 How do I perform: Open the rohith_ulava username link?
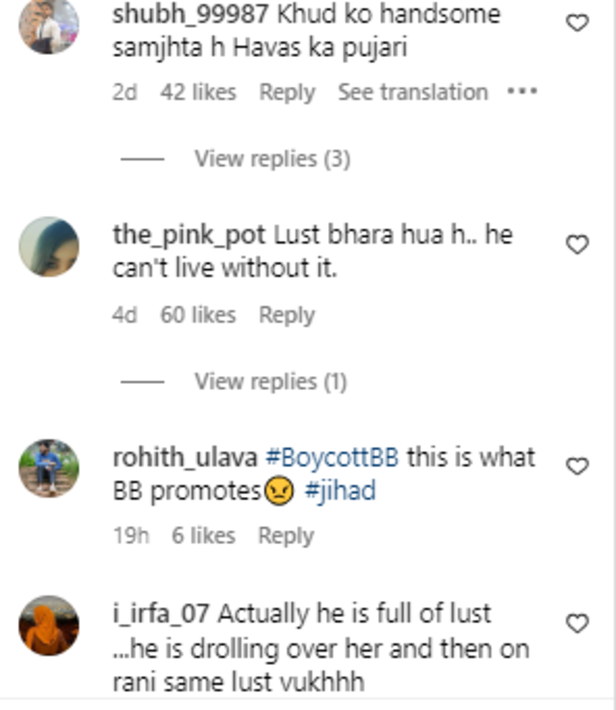tap(185, 458)
